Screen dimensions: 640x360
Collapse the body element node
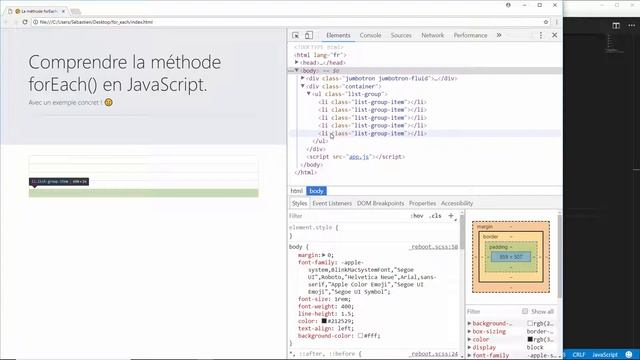(x=297, y=70)
